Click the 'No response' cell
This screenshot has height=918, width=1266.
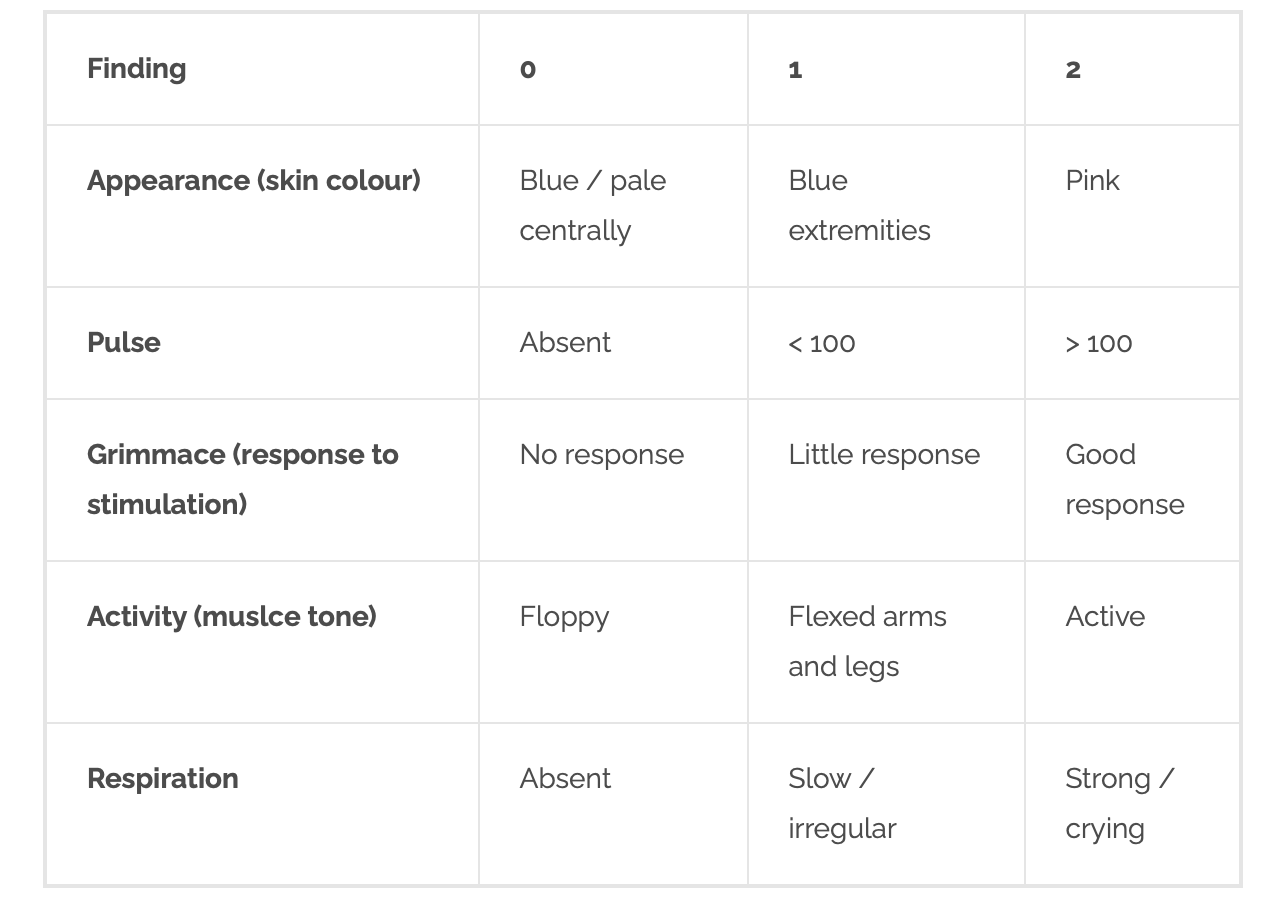602,455
